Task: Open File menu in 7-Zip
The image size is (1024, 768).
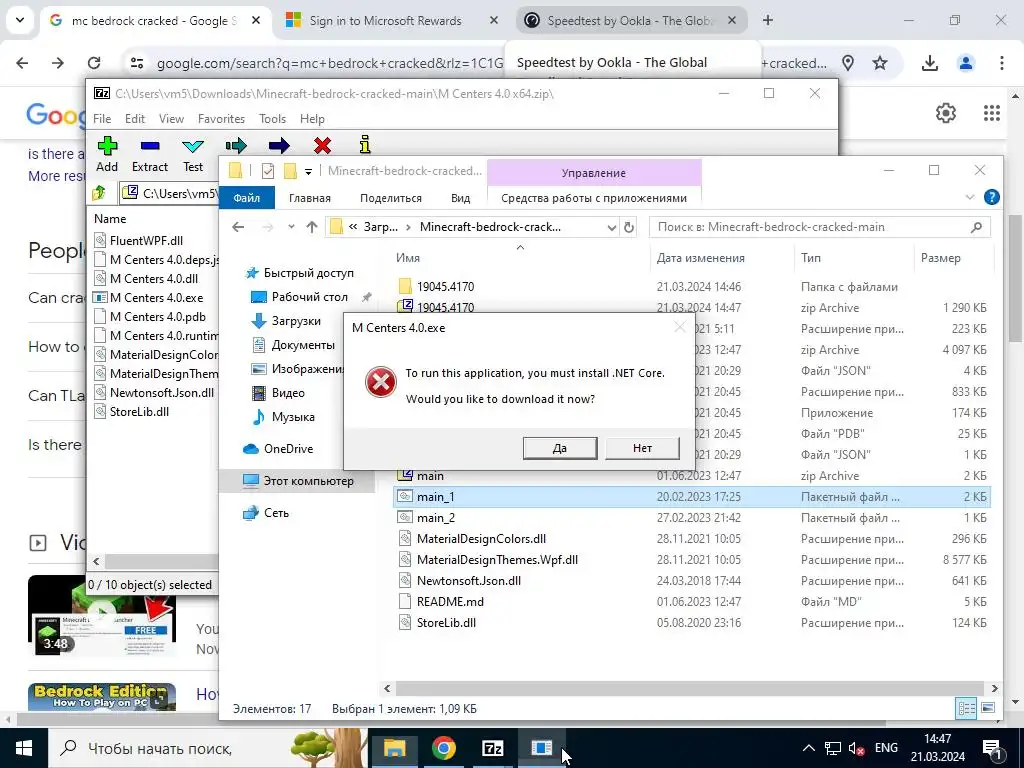Action: click(102, 119)
